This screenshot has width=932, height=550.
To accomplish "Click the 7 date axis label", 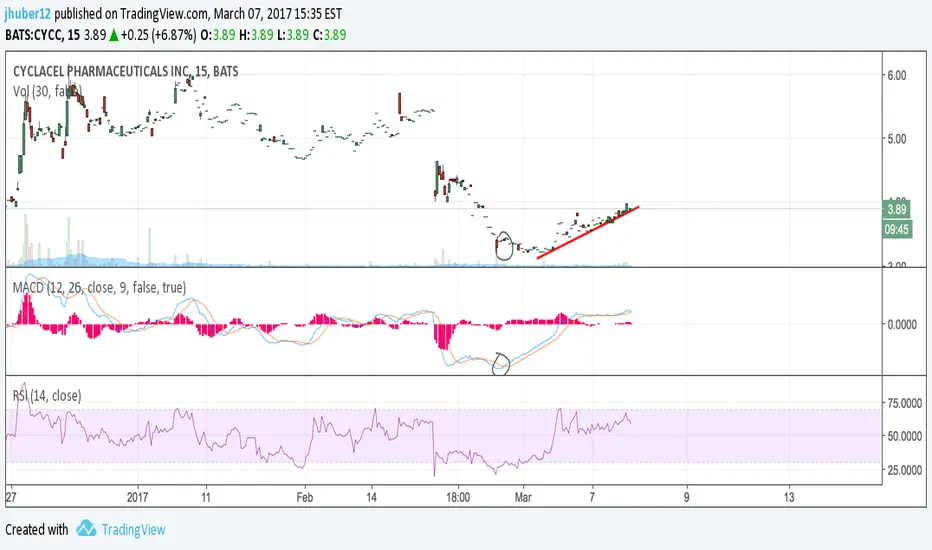I will 592,497.
